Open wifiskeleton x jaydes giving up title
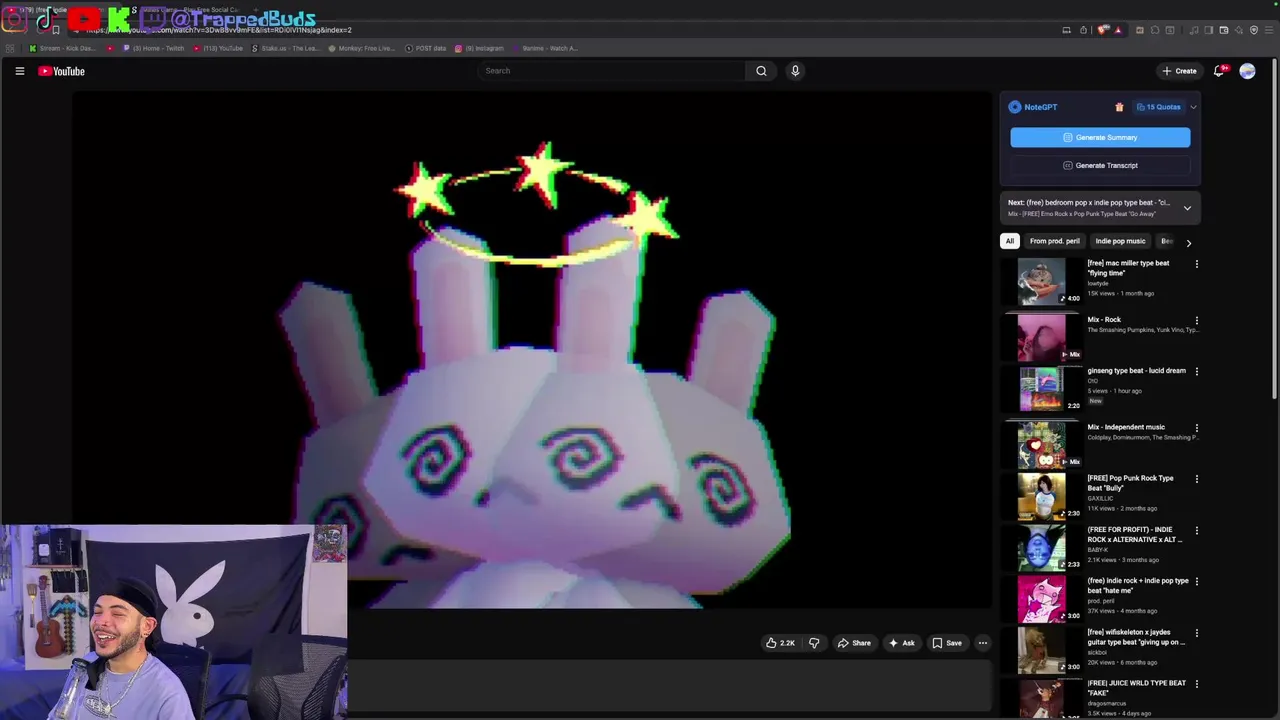The width and height of the screenshot is (1280, 720). point(1136,637)
